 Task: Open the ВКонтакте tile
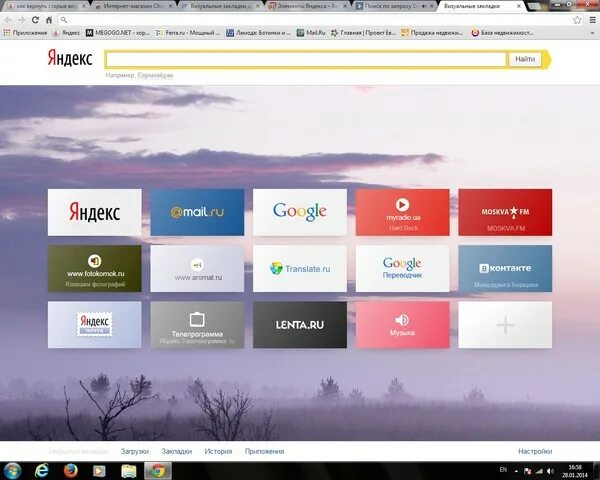[505, 268]
